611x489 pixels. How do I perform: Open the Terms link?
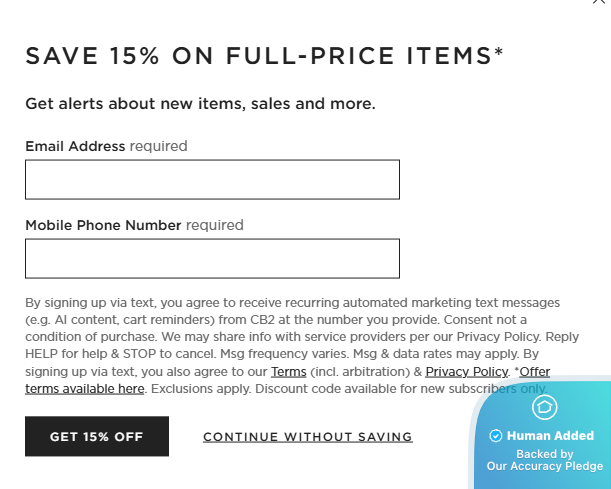[x=289, y=372]
